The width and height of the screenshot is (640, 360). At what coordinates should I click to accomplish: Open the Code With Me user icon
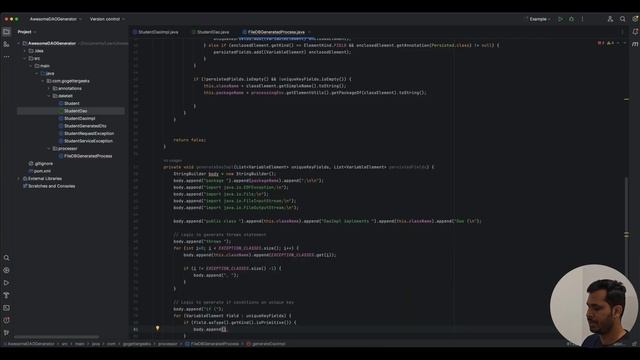click(610, 19)
